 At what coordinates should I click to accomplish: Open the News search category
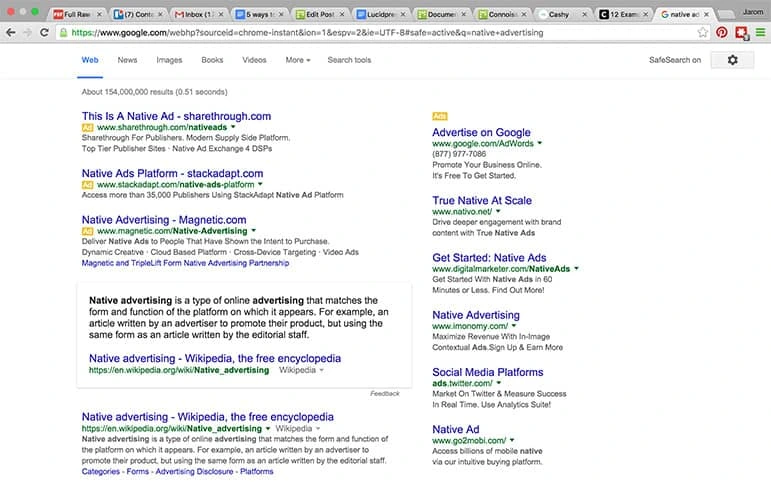coord(127,60)
